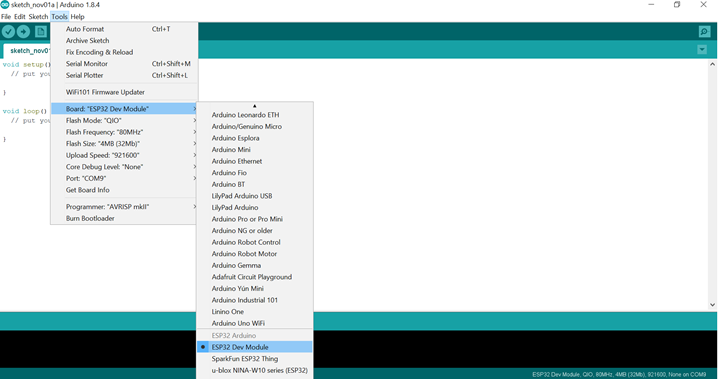Open the File menu
Image resolution: width=718 pixels, height=379 pixels.
pos(6,16)
